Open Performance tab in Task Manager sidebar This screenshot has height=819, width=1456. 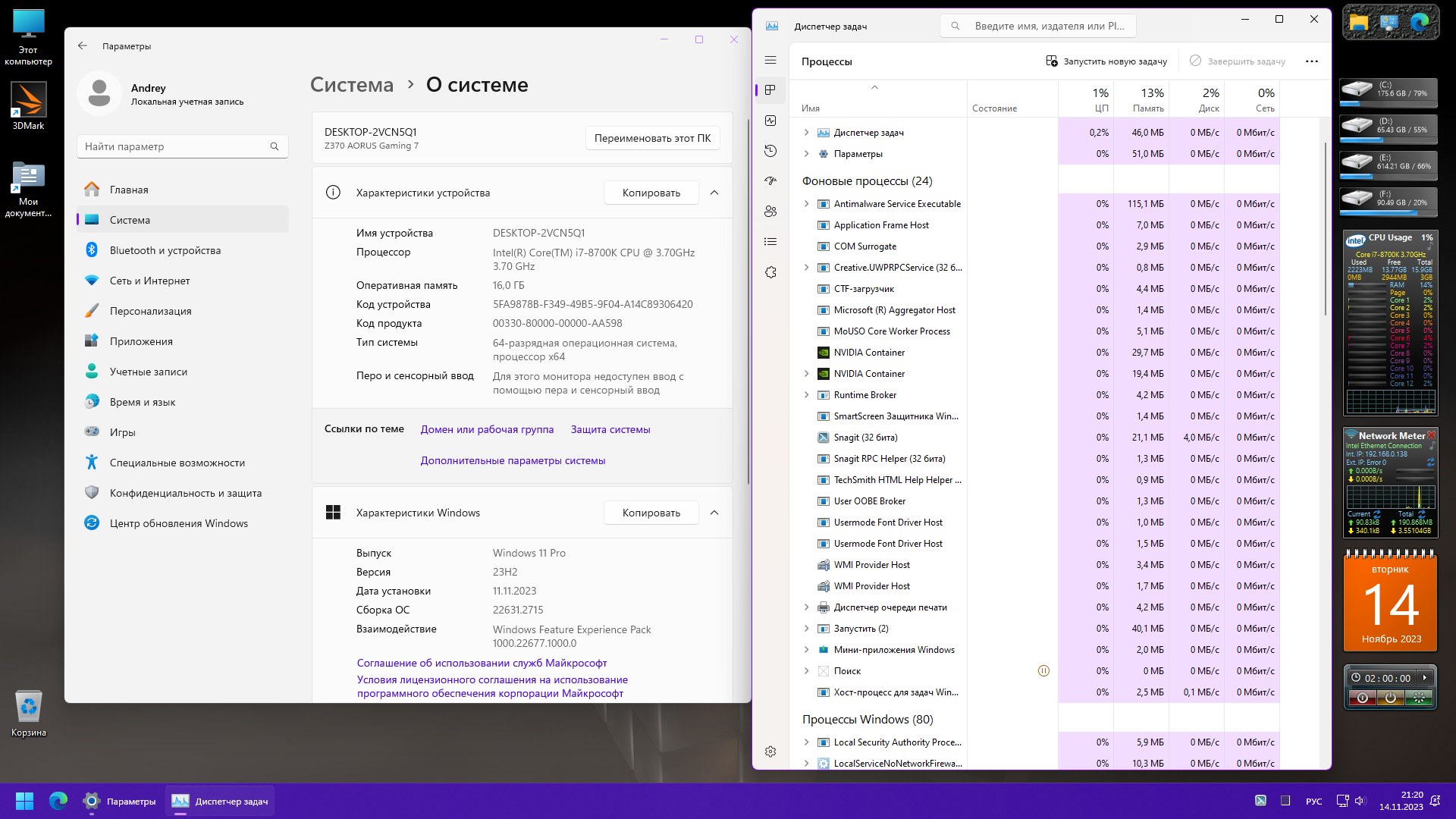click(770, 121)
